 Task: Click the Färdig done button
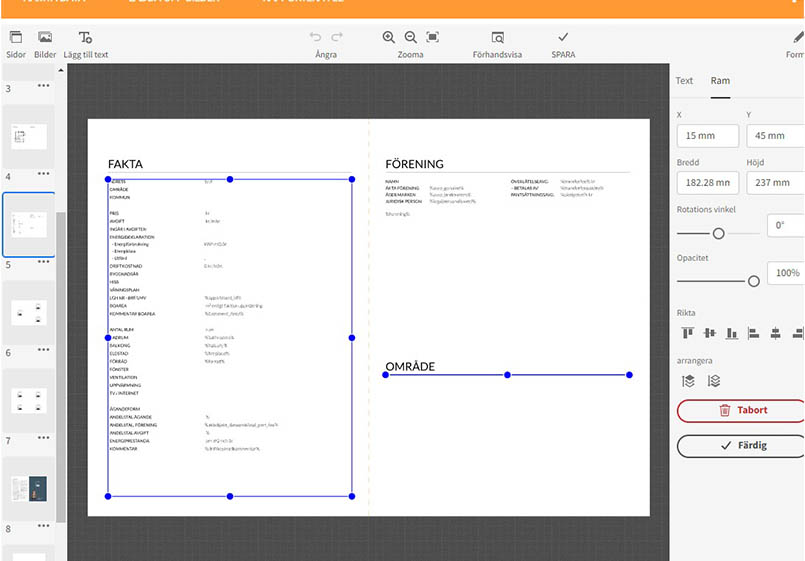point(741,445)
